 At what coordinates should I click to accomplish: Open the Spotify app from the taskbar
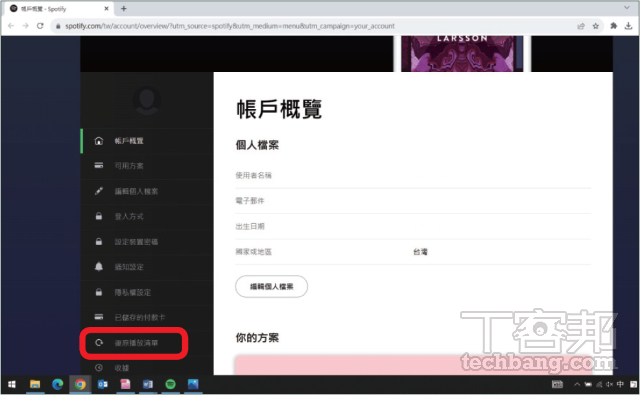click(x=171, y=384)
